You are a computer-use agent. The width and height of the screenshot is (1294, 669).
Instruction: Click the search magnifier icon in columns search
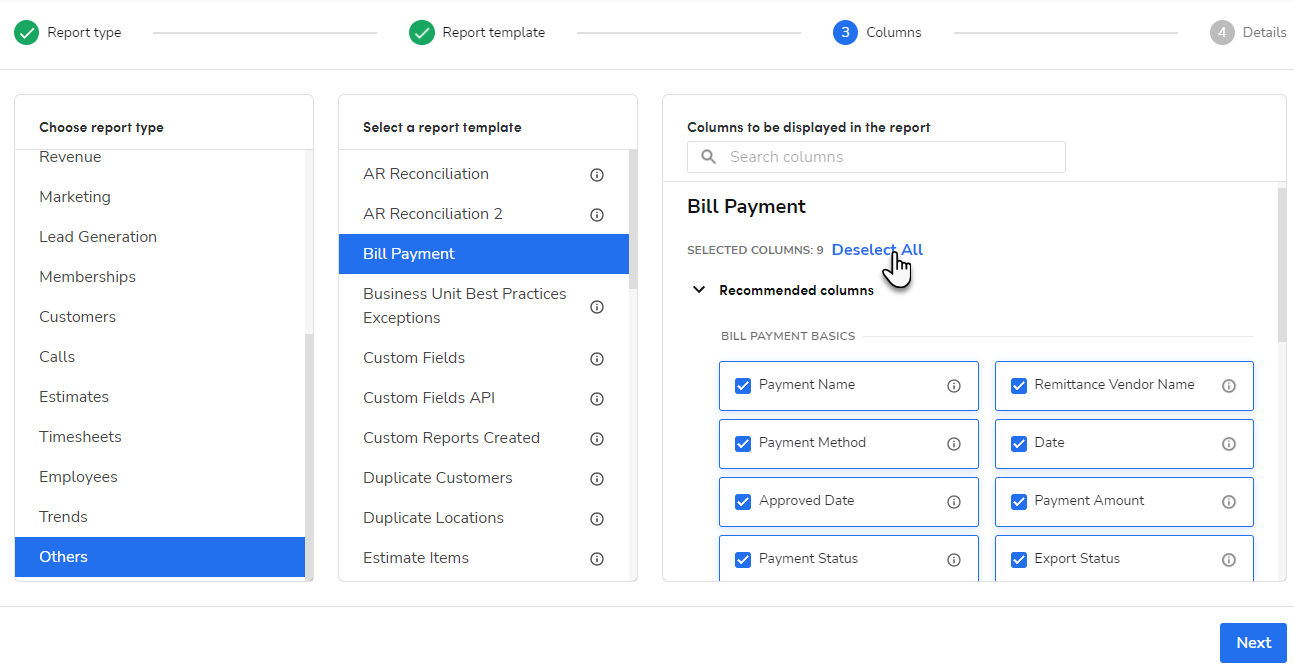(x=709, y=157)
